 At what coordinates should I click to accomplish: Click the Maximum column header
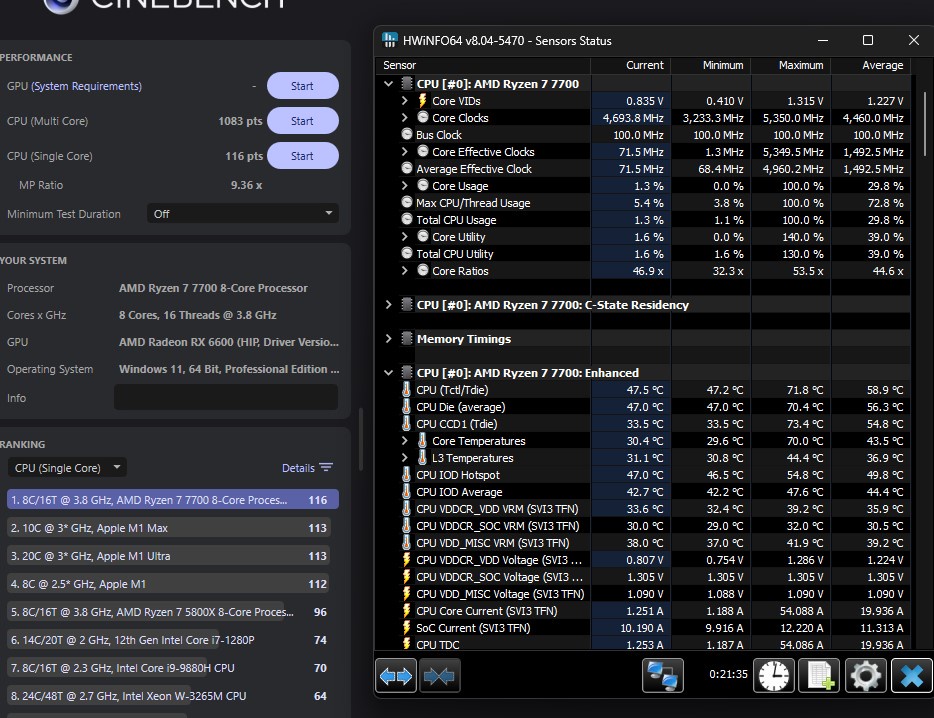pyautogui.click(x=791, y=65)
